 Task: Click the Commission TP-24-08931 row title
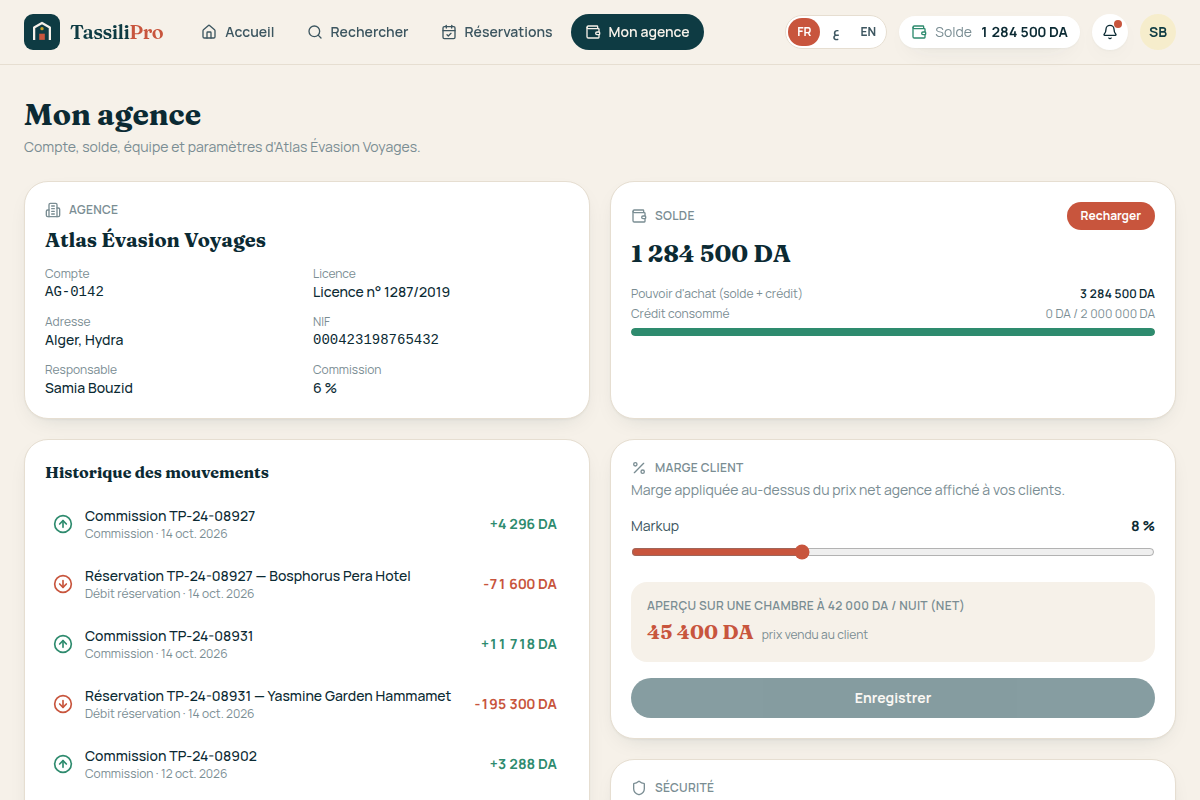pos(169,636)
